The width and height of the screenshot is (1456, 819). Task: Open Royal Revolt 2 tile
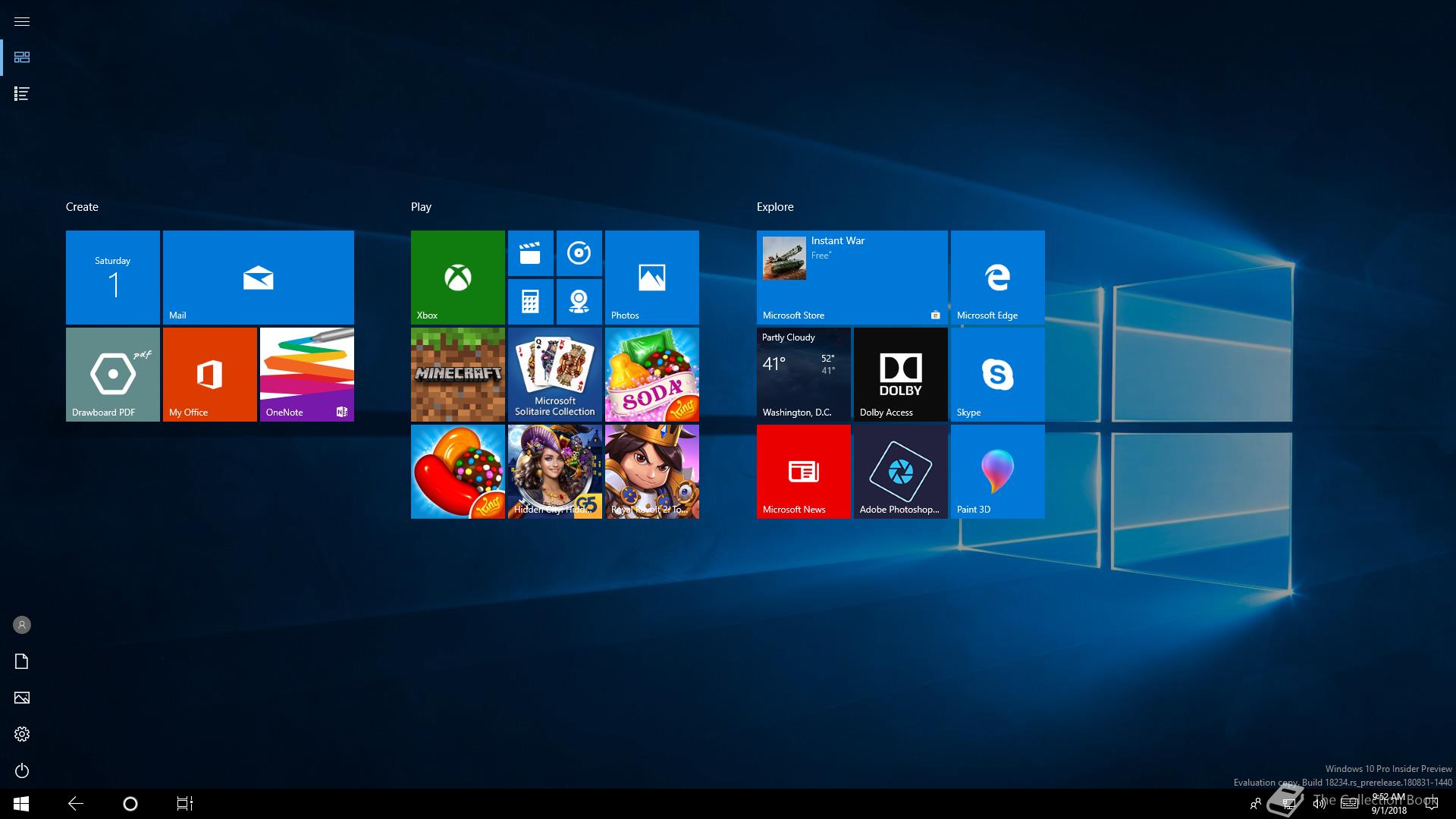(652, 472)
